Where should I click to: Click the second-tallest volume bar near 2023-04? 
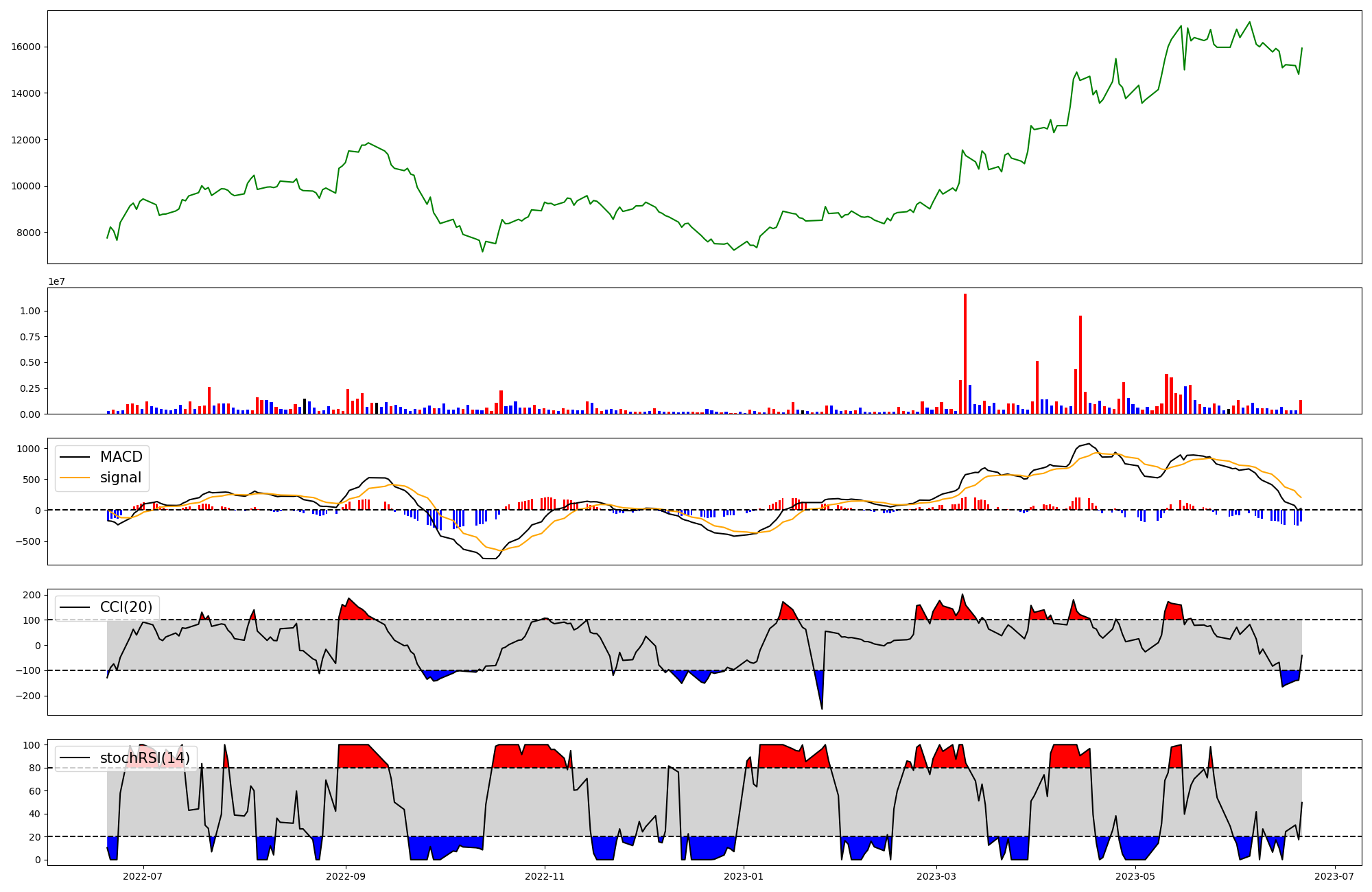[x=1080, y=364]
